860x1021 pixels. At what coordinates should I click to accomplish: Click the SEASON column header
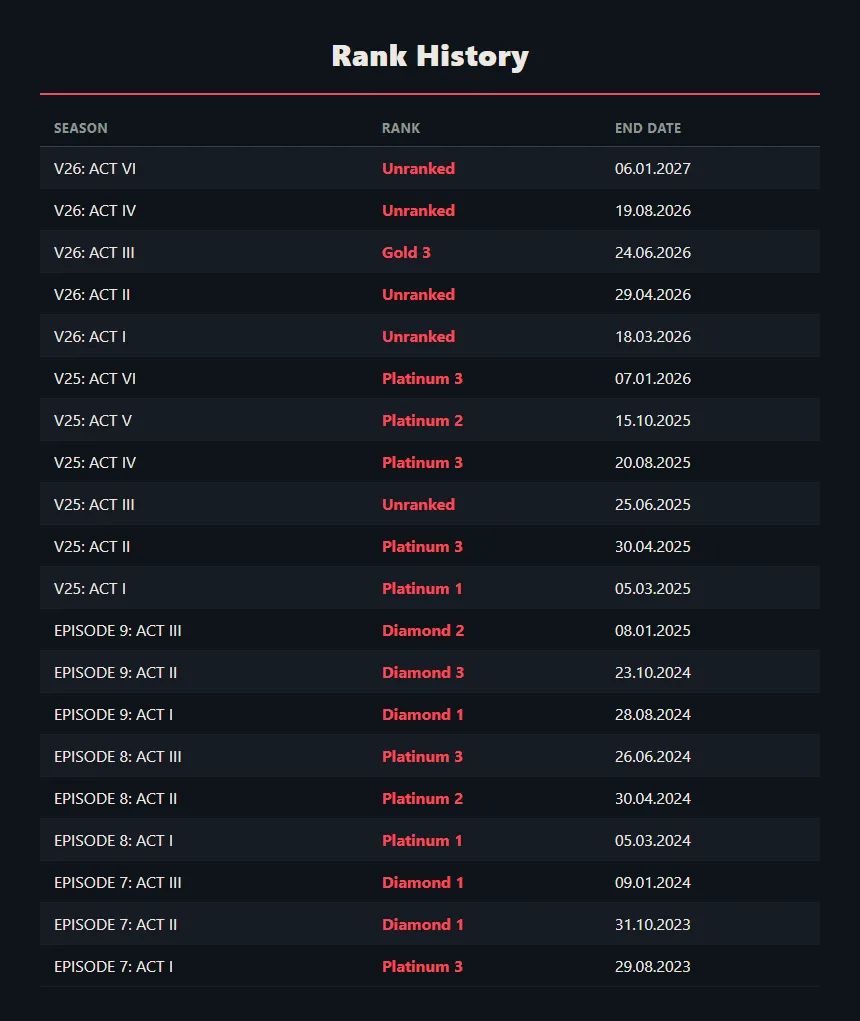coord(81,128)
